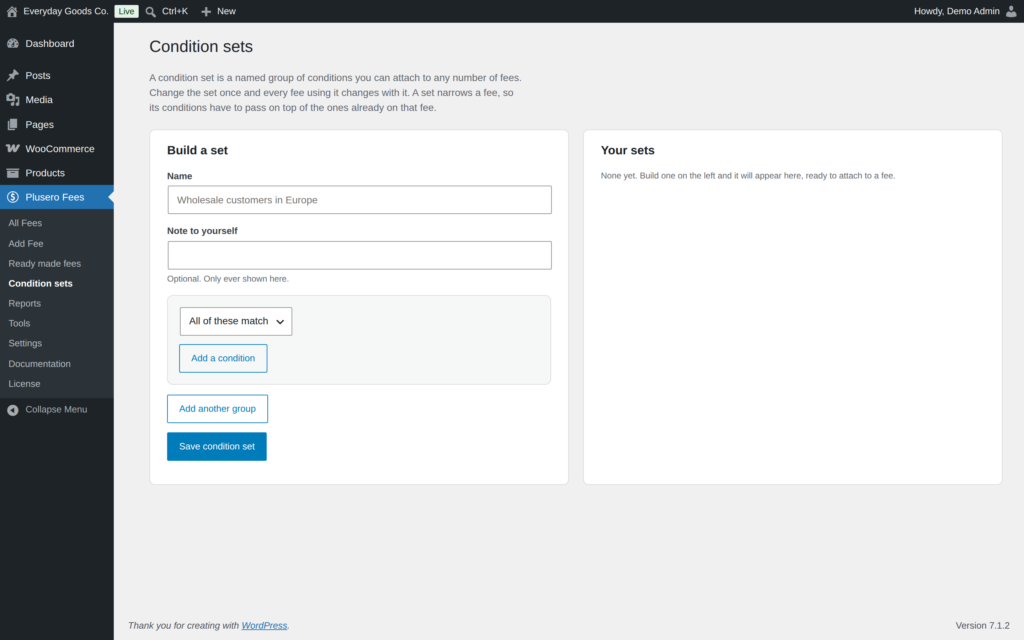Screen dimensions: 1024x640
Task: Open the Posts menu
Action: click(57, 75)
